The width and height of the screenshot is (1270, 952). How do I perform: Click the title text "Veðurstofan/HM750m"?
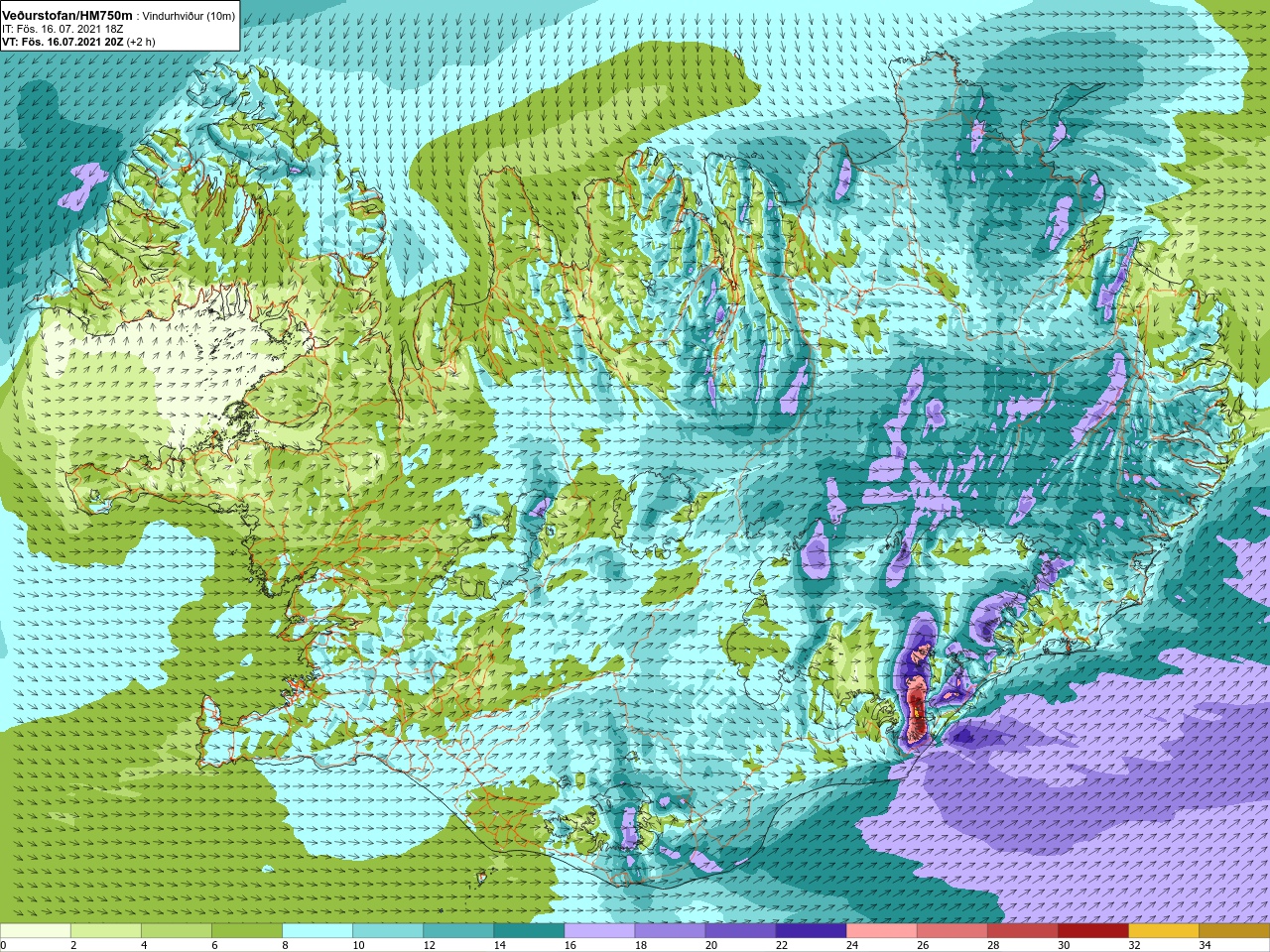click(x=66, y=17)
